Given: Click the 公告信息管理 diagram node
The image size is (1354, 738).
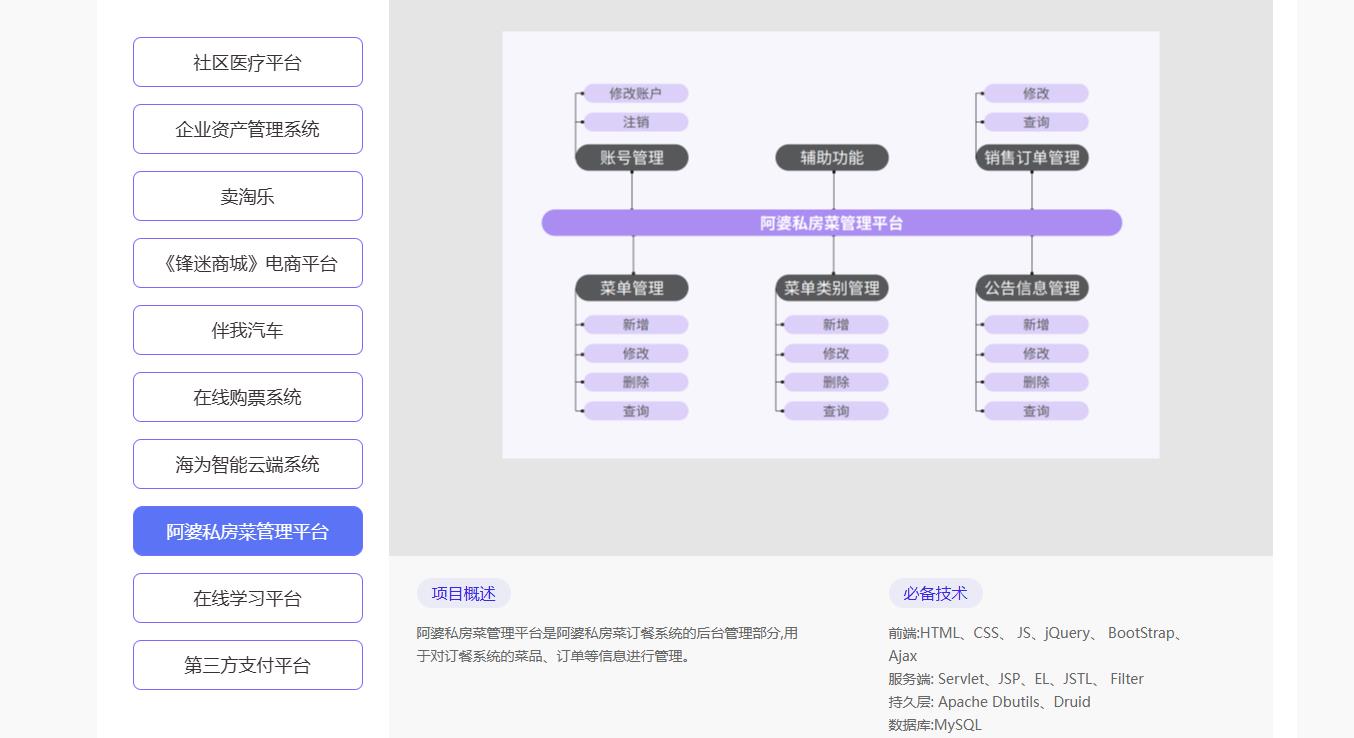Looking at the screenshot, I should (1032, 288).
